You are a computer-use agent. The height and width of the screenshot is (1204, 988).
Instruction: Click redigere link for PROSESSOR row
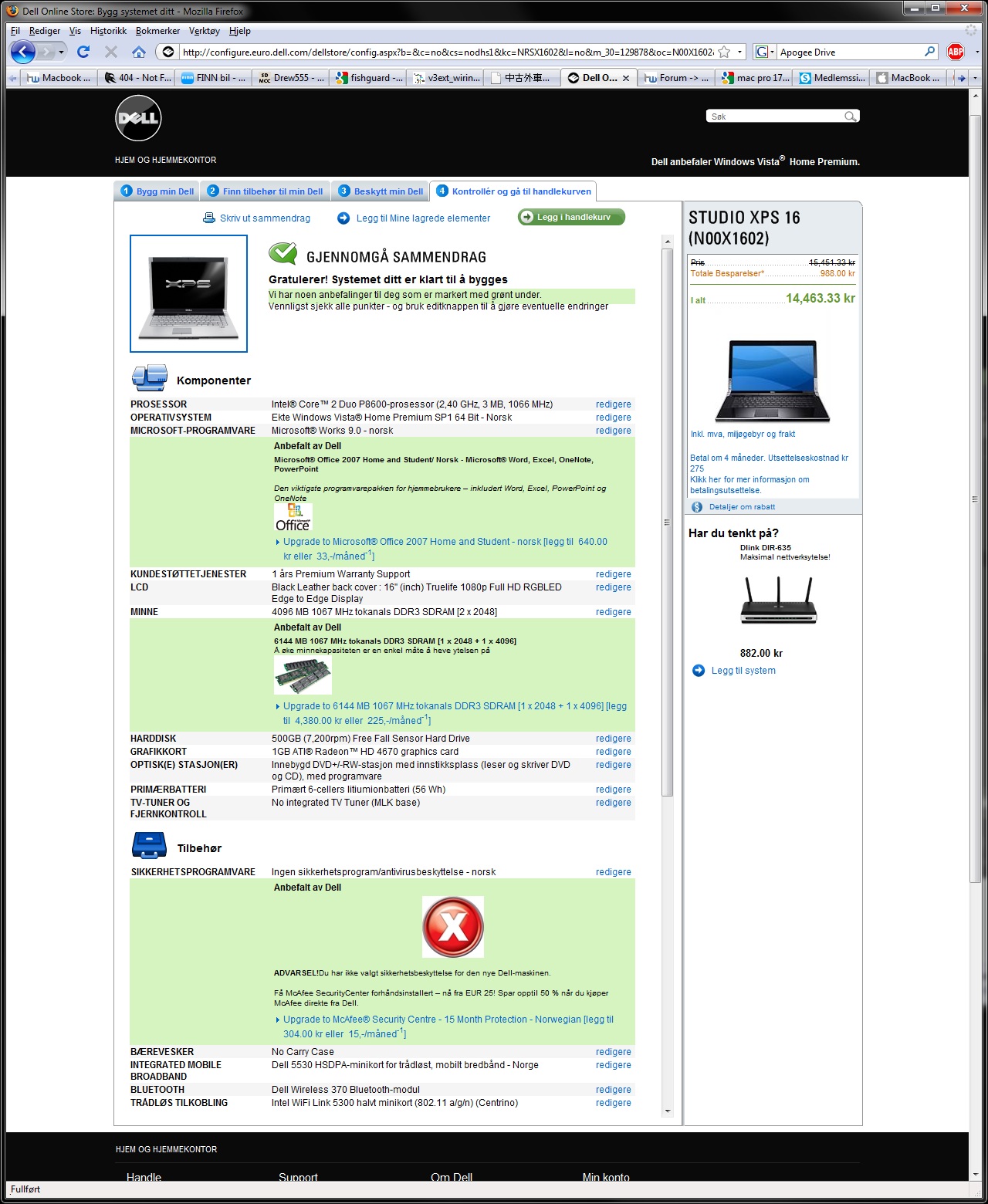(x=613, y=404)
